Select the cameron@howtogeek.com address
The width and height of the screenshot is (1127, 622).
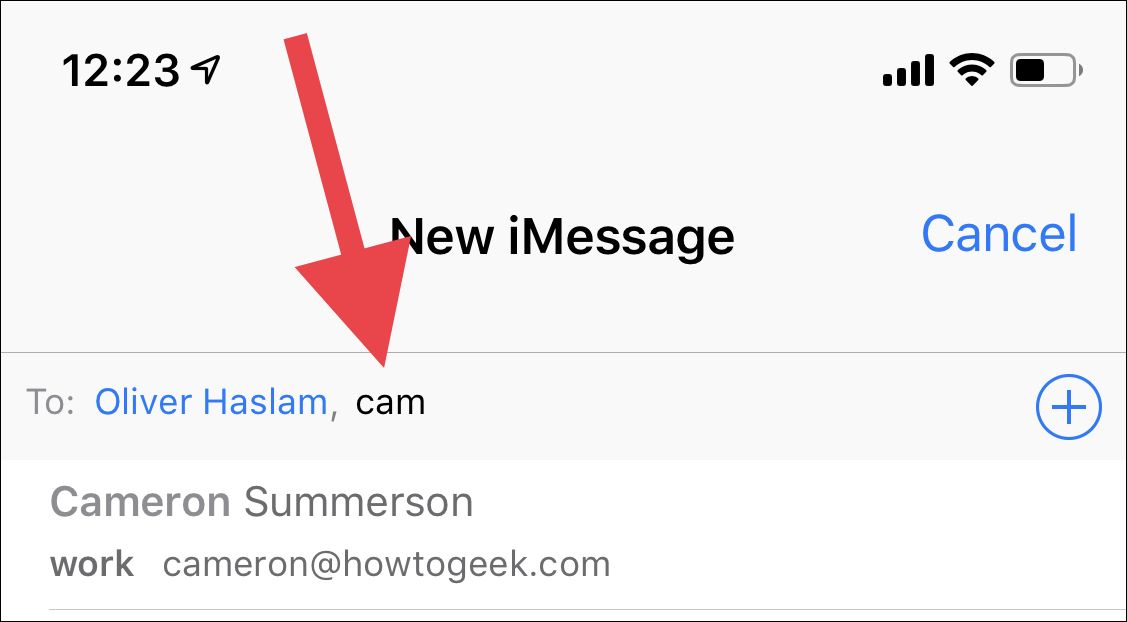click(x=387, y=564)
